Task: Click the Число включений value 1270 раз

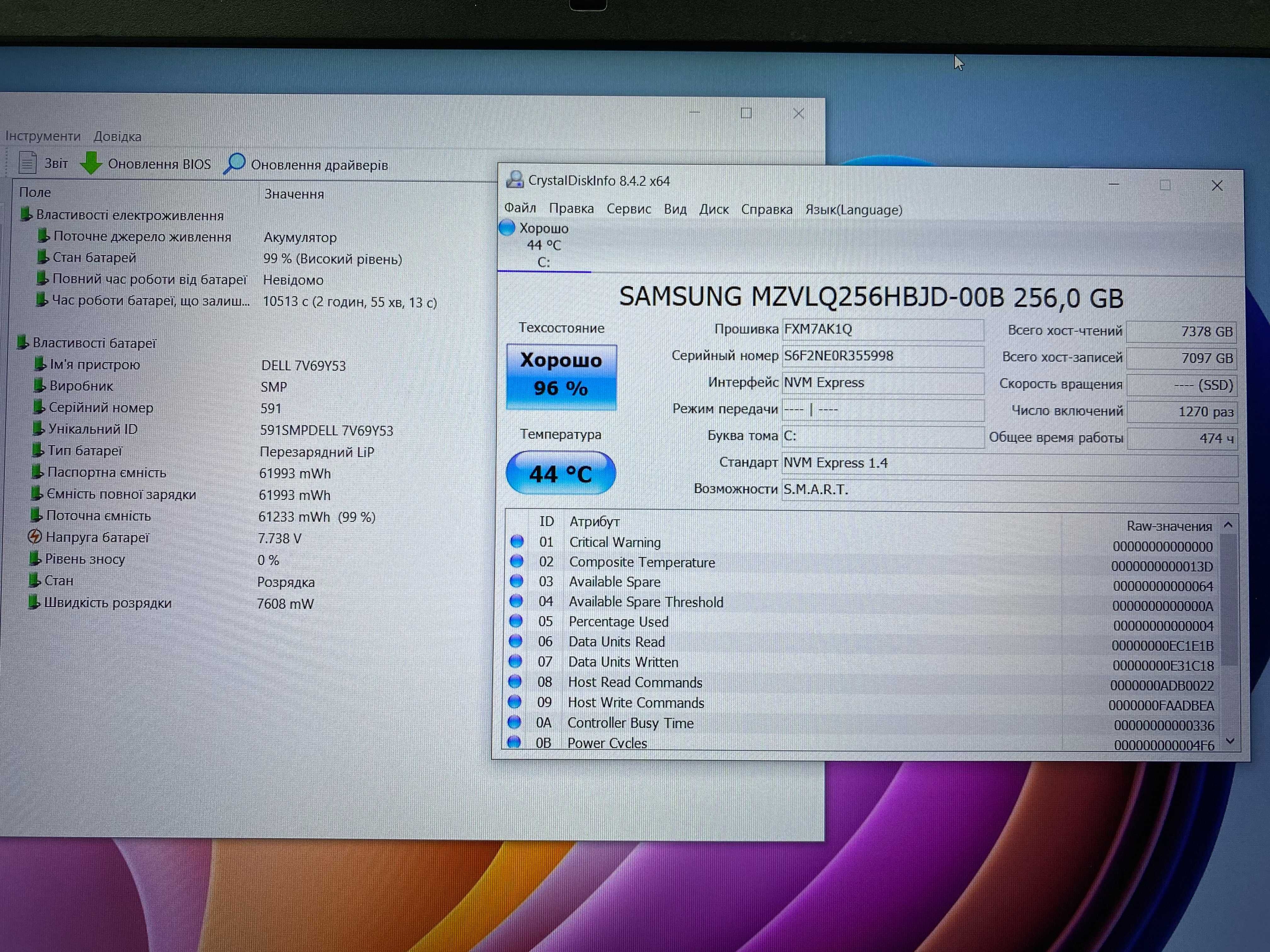Action: [1182, 412]
